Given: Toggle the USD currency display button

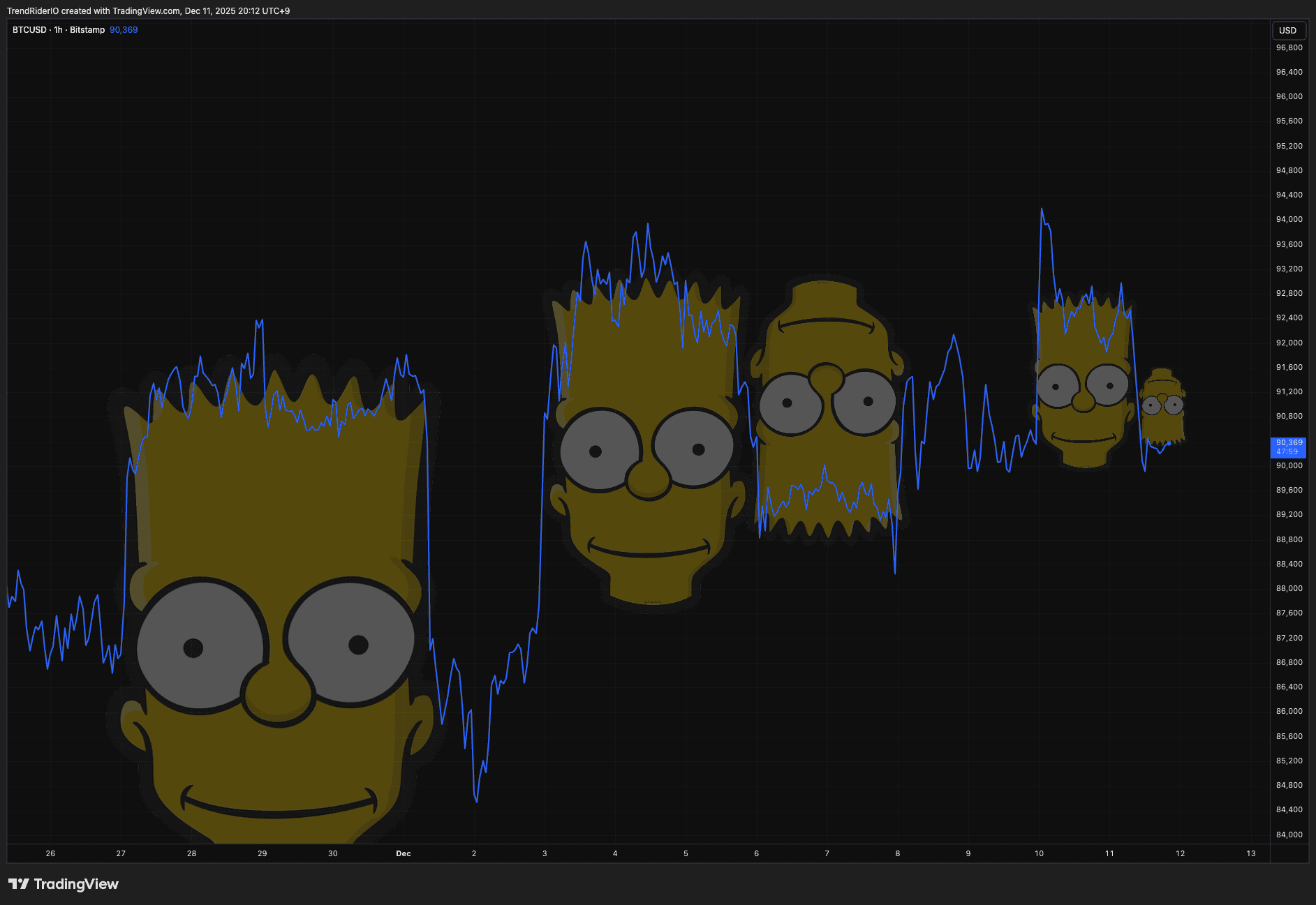Looking at the screenshot, I should tap(1289, 30).
